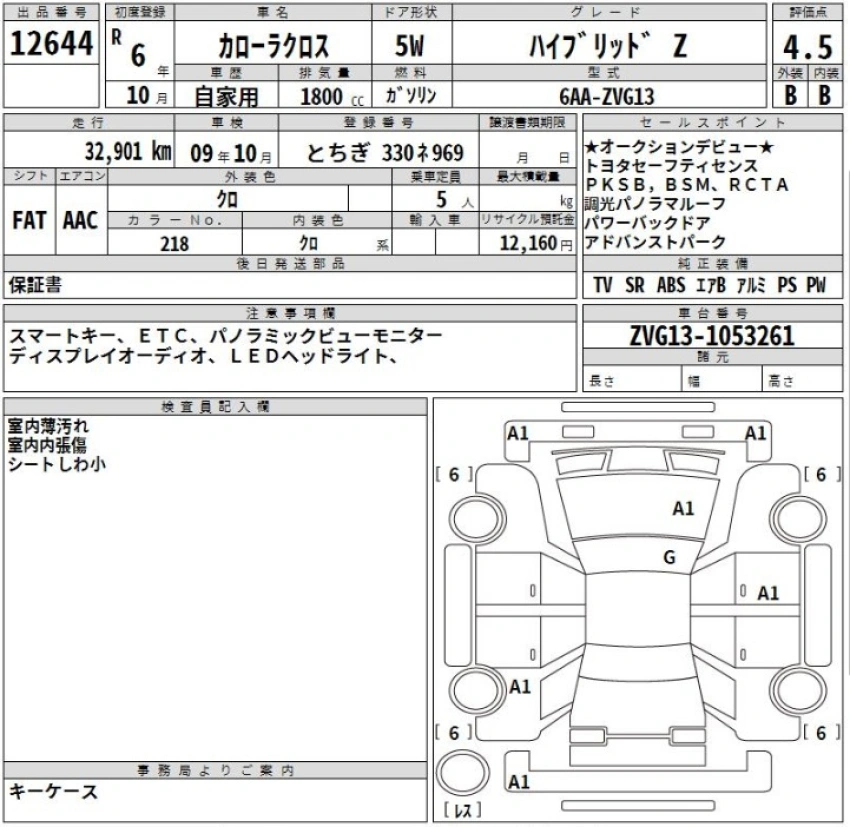The height and width of the screenshot is (827, 850).
Task: Click the interior color value クロ under 内装色
Action: (x=308, y=243)
